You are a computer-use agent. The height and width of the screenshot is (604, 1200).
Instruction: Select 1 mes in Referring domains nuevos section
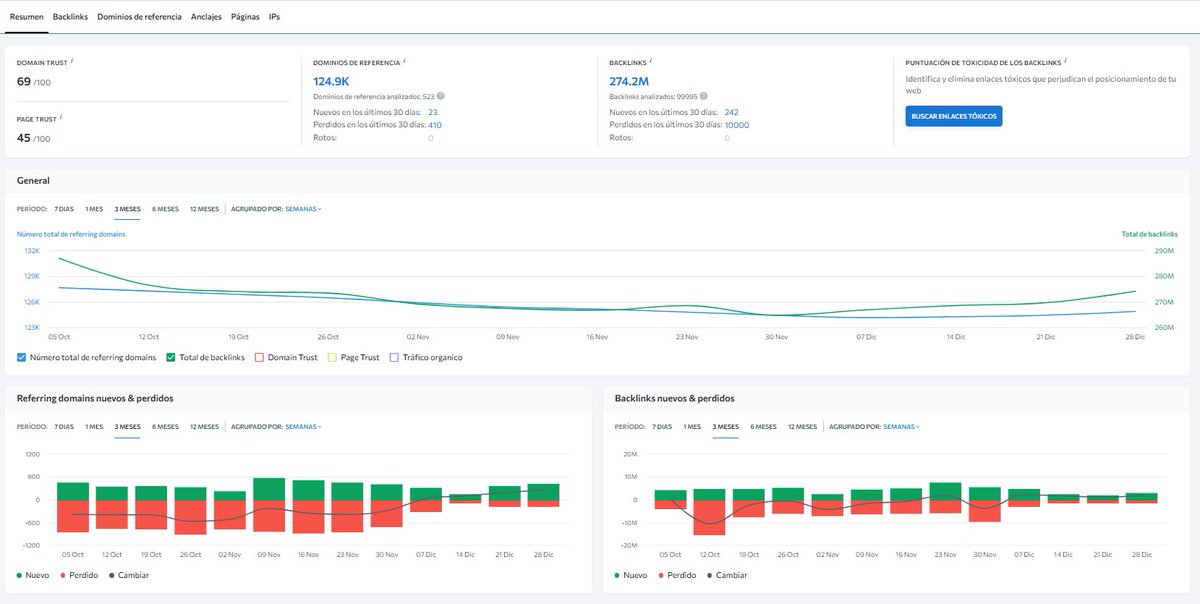(94, 427)
